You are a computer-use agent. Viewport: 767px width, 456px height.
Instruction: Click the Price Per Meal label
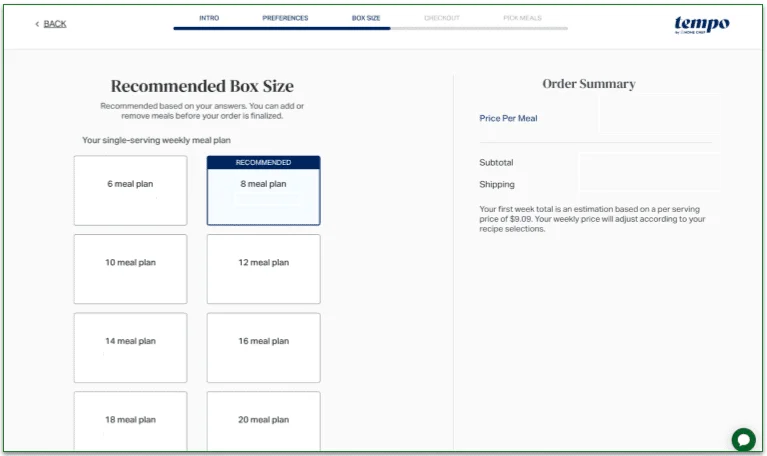(508, 118)
